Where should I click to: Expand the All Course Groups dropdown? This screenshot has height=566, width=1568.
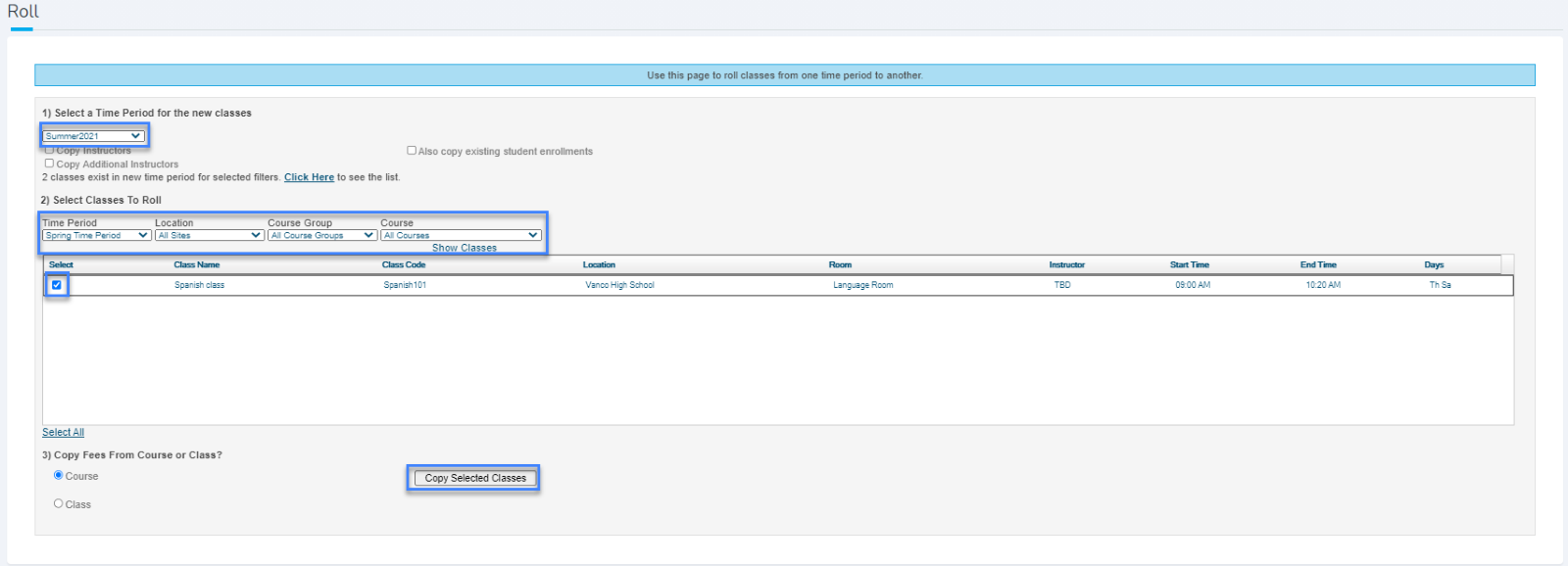[321, 235]
